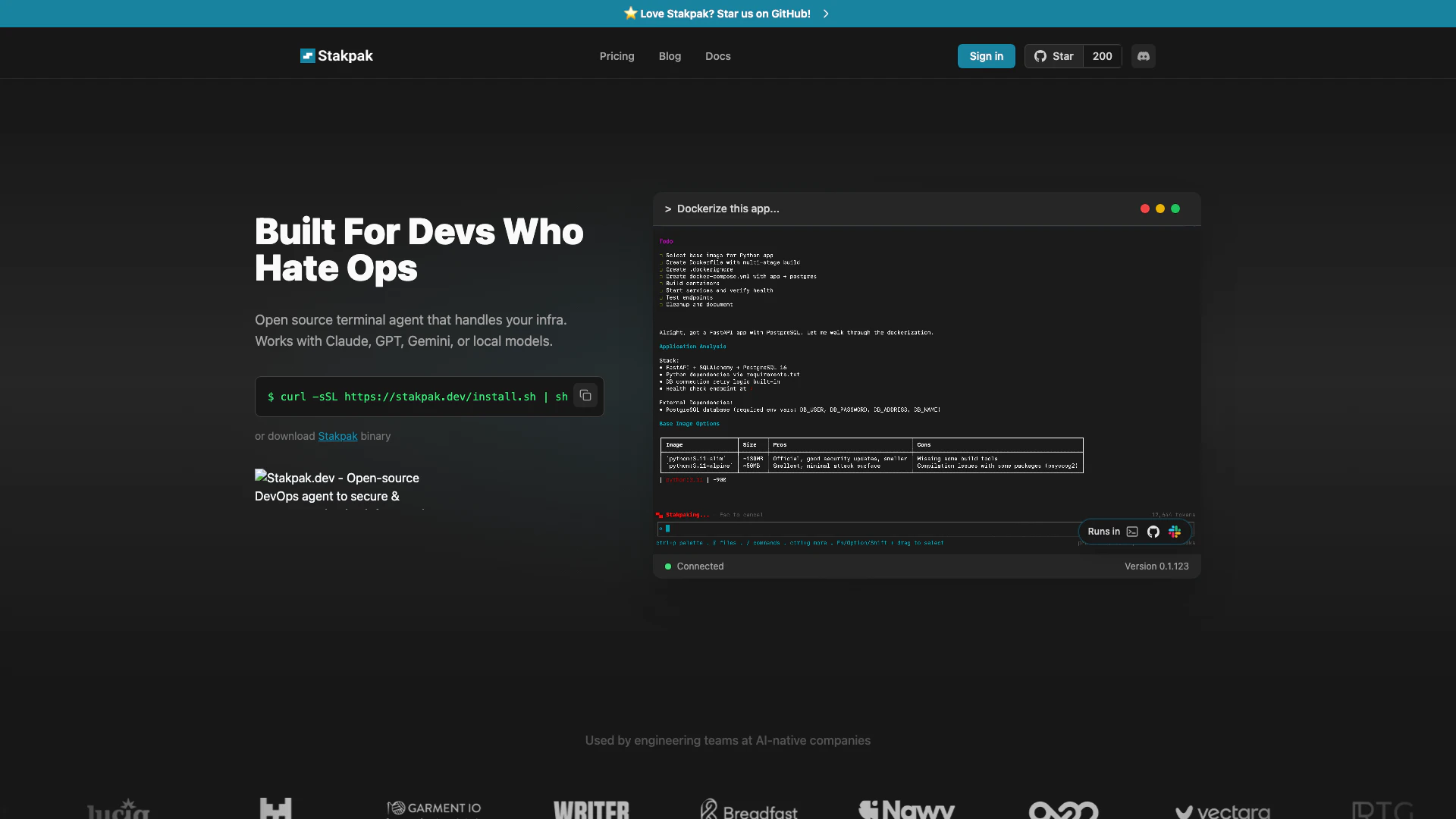The height and width of the screenshot is (819, 1456).
Task: Click Love Stakpak GitHub banner text
Action: coord(725,14)
